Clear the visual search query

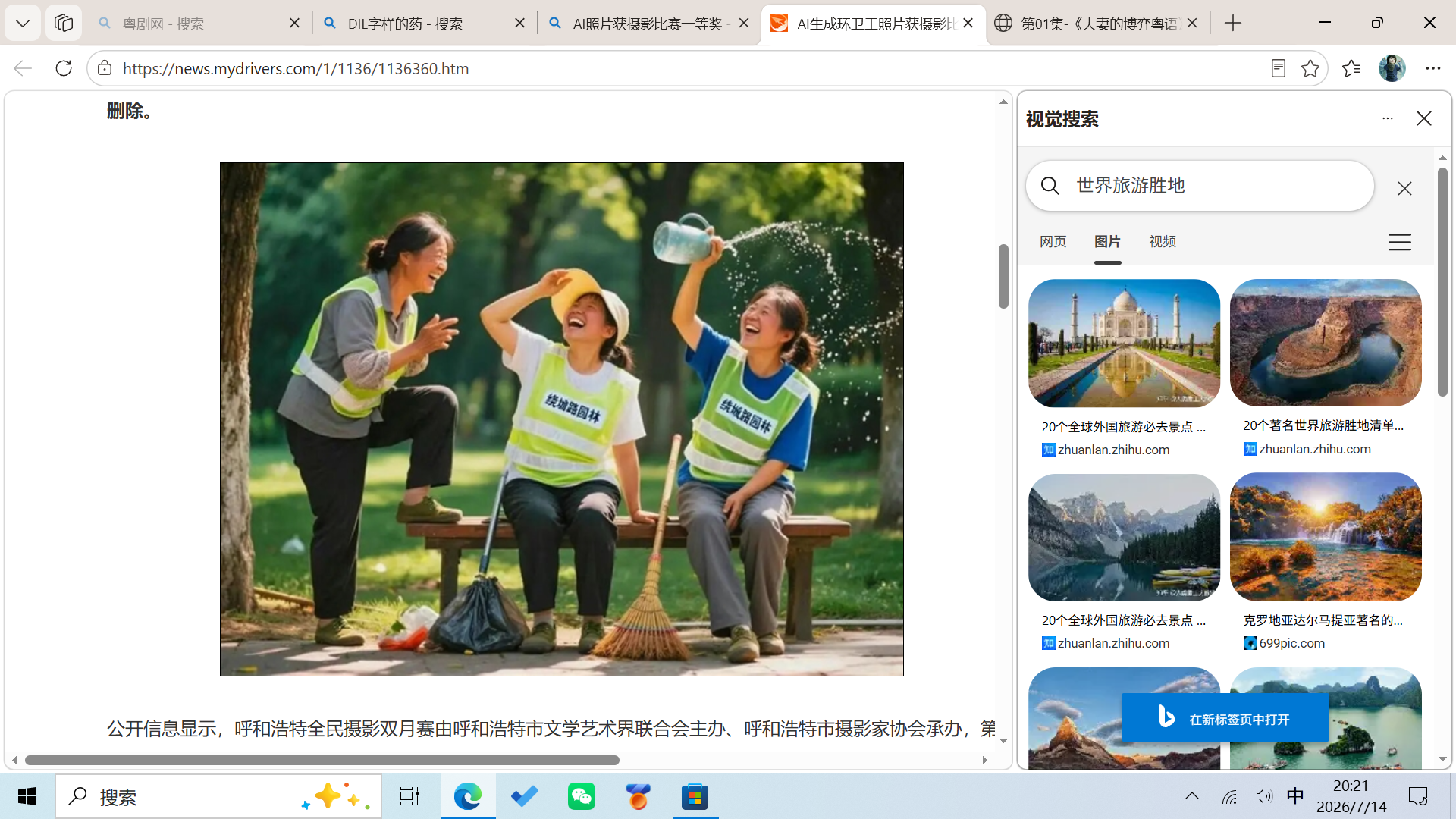[1404, 188]
